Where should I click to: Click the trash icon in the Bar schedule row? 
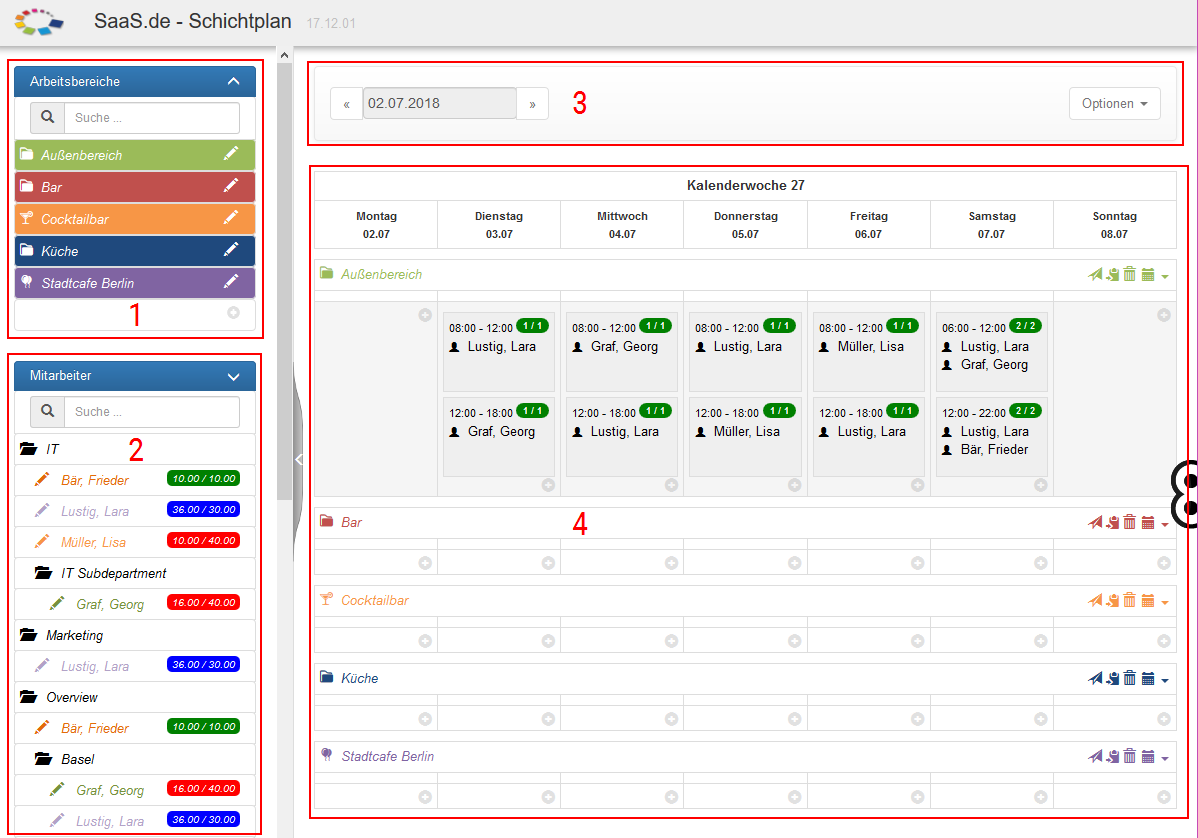[1129, 523]
